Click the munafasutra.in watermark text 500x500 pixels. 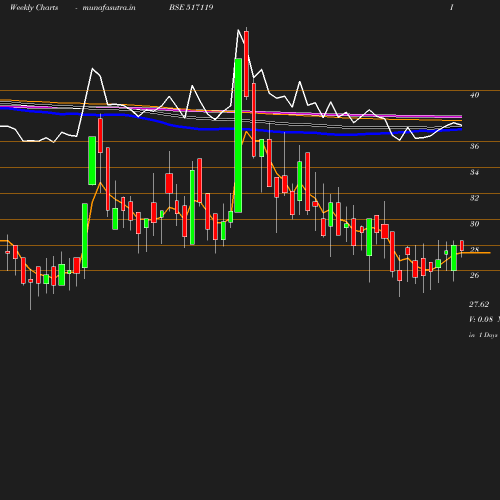(x=109, y=8)
